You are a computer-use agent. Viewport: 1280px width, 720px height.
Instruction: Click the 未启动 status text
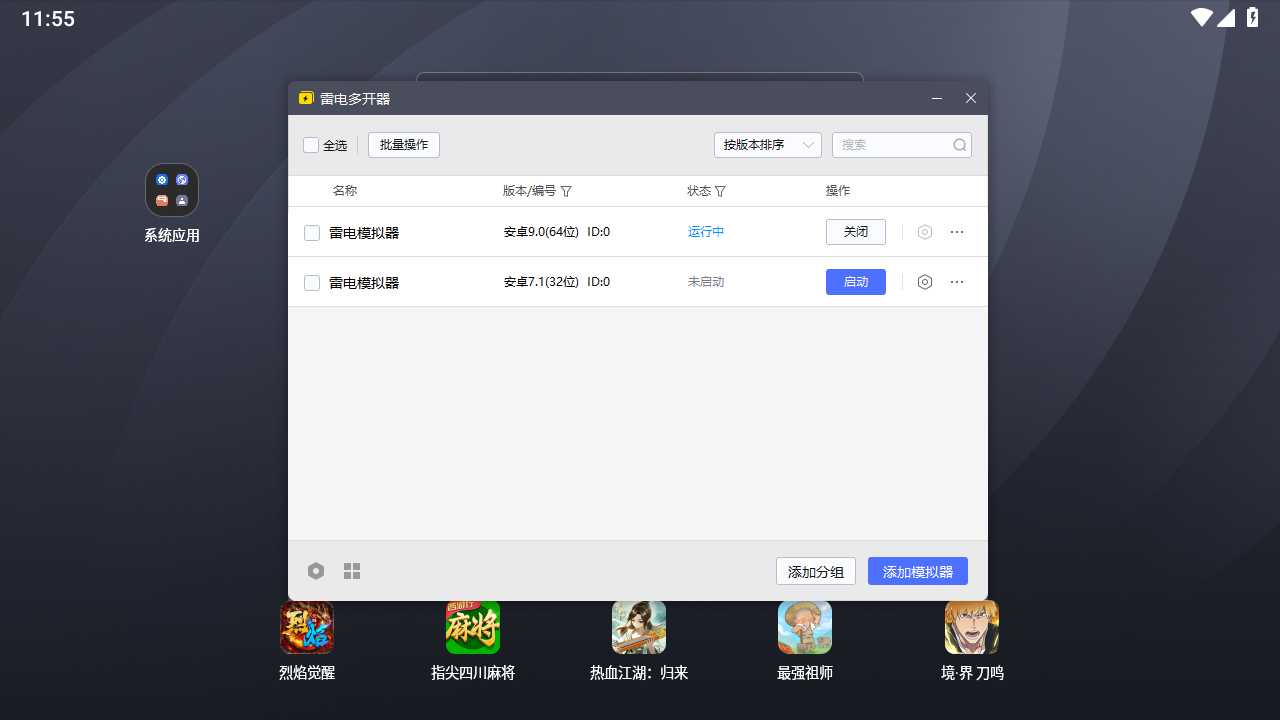click(706, 282)
